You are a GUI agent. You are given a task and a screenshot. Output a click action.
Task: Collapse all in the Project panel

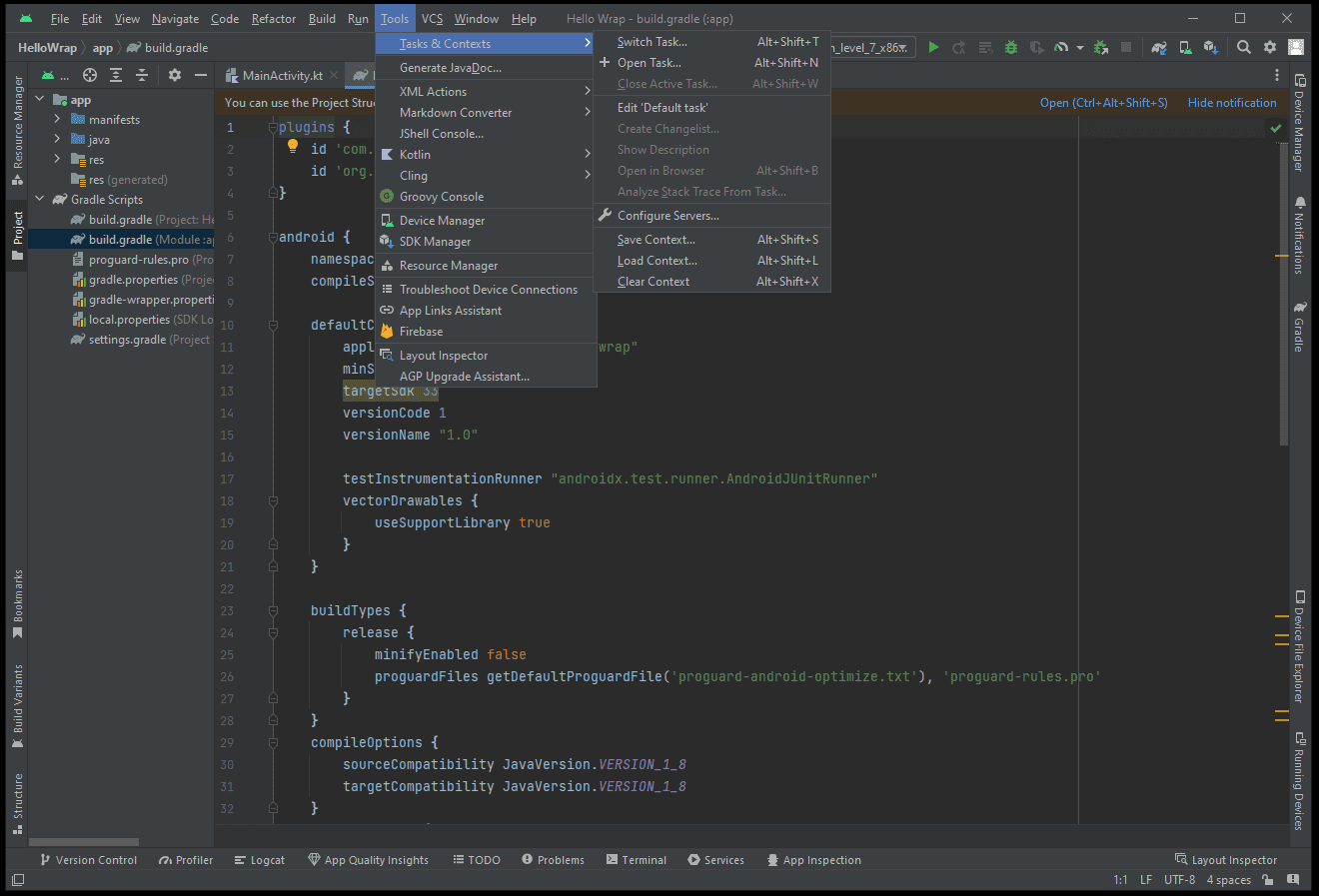pos(142,75)
